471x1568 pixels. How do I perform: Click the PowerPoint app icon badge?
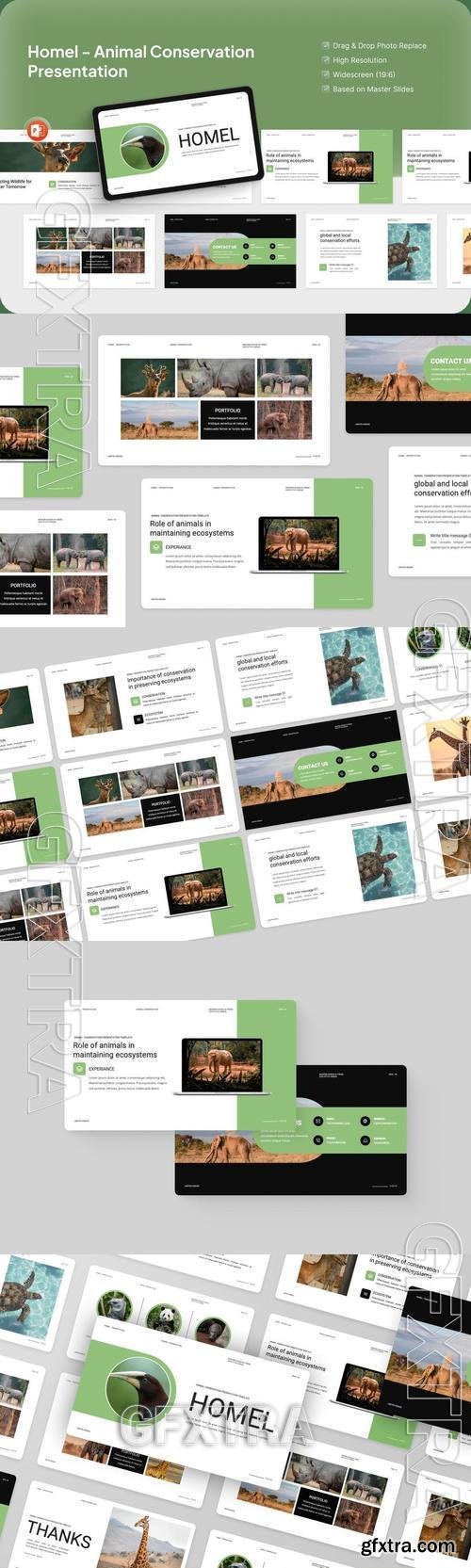39,130
